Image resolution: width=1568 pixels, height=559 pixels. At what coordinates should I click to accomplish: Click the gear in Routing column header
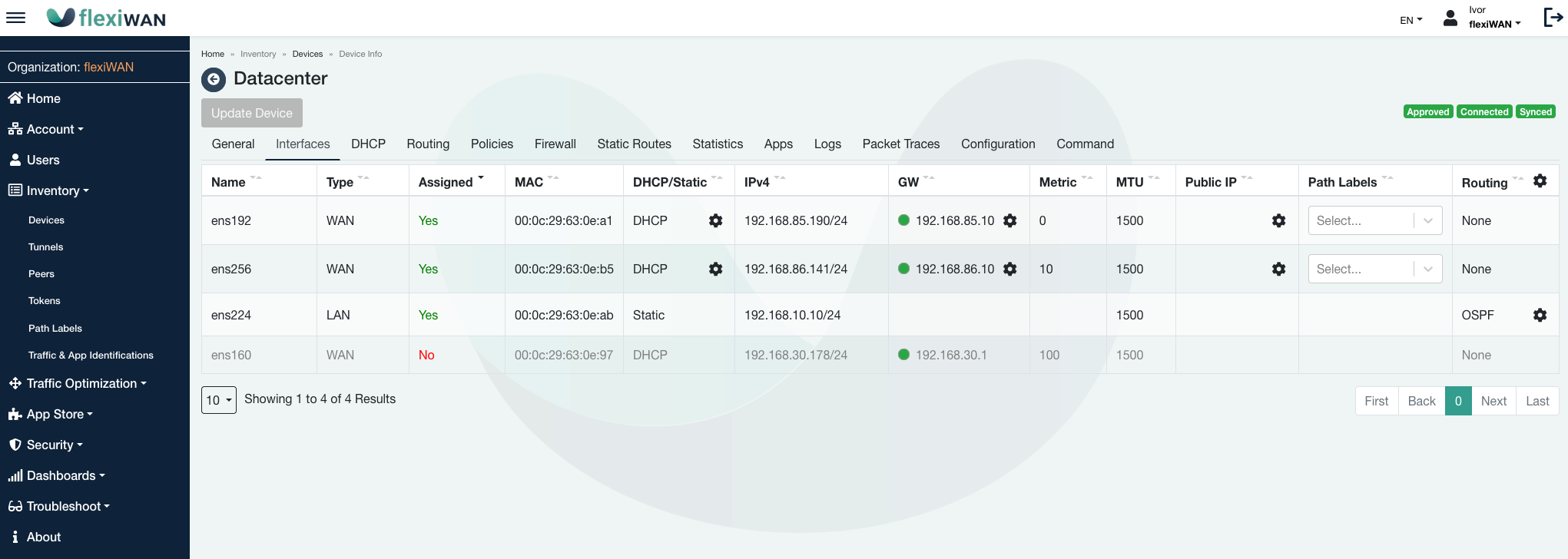click(x=1540, y=180)
